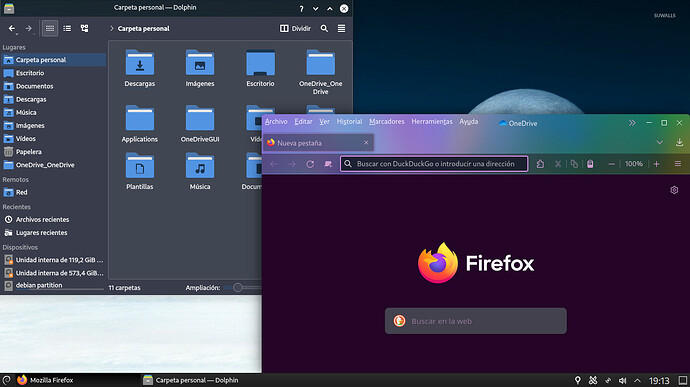Click the Buscar en la web field
This screenshot has width=690, height=387.
[476, 321]
